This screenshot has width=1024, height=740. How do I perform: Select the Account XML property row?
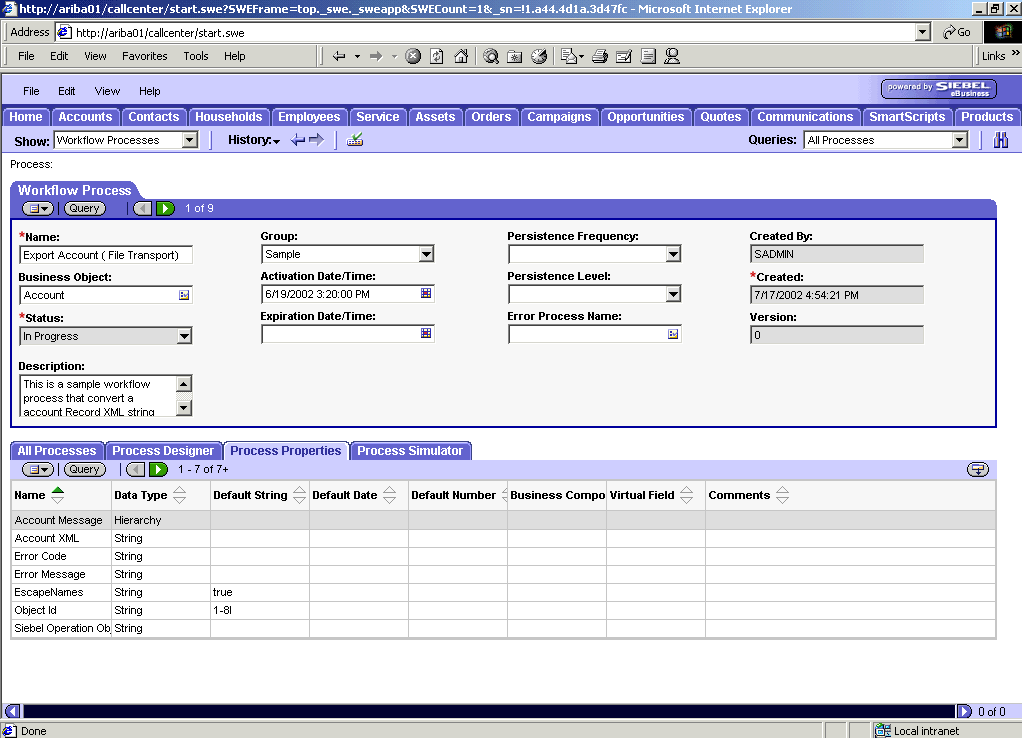(x=504, y=538)
